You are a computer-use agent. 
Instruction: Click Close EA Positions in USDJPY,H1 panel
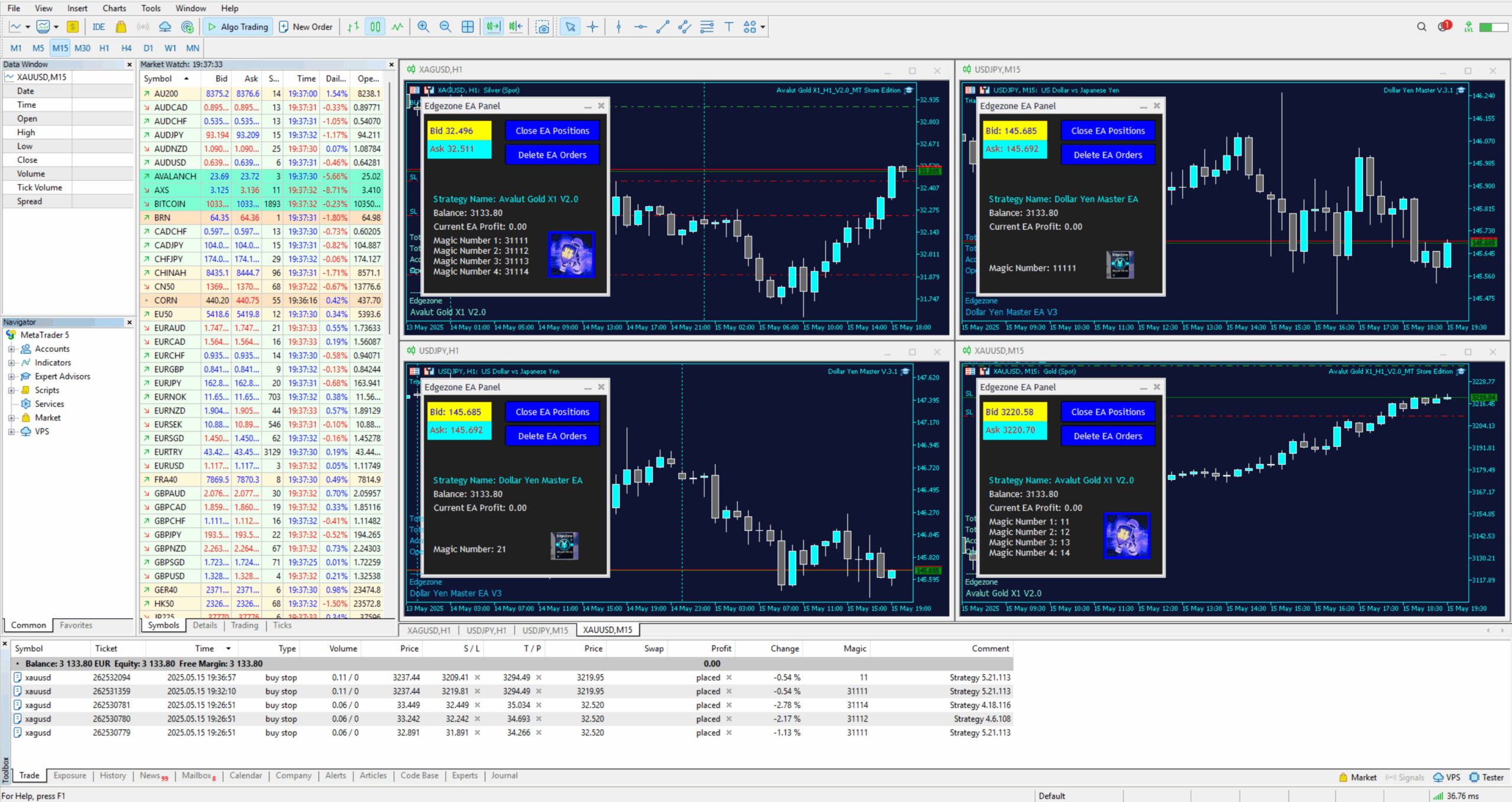[x=552, y=412]
